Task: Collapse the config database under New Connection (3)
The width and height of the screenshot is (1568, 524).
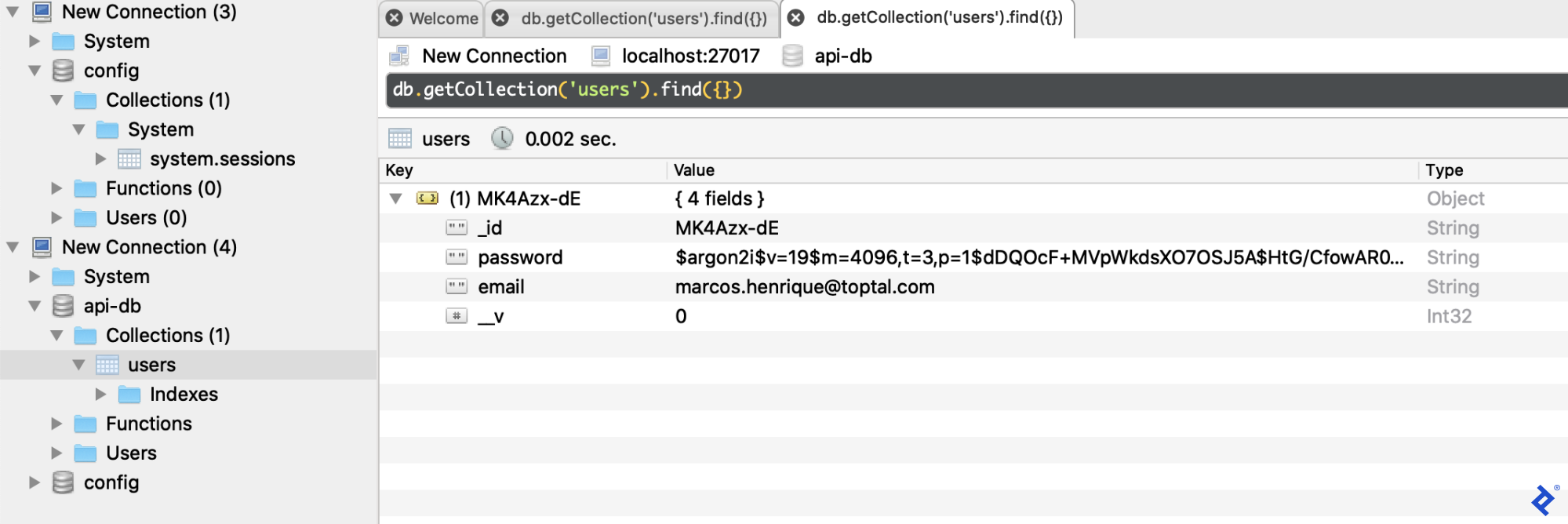Action: click(x=35, y=71)
